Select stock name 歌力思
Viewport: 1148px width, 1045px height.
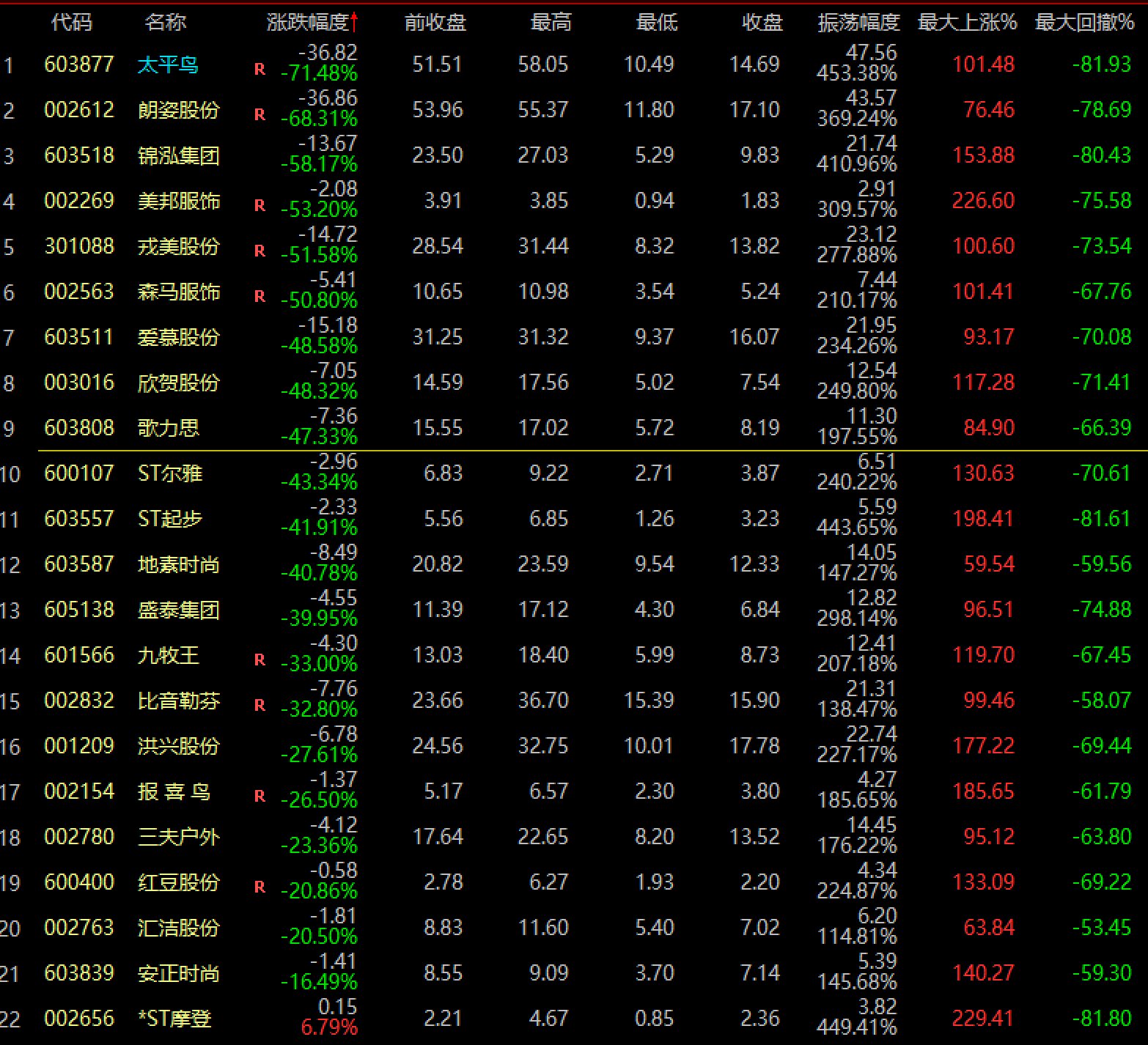click(168, 428)
